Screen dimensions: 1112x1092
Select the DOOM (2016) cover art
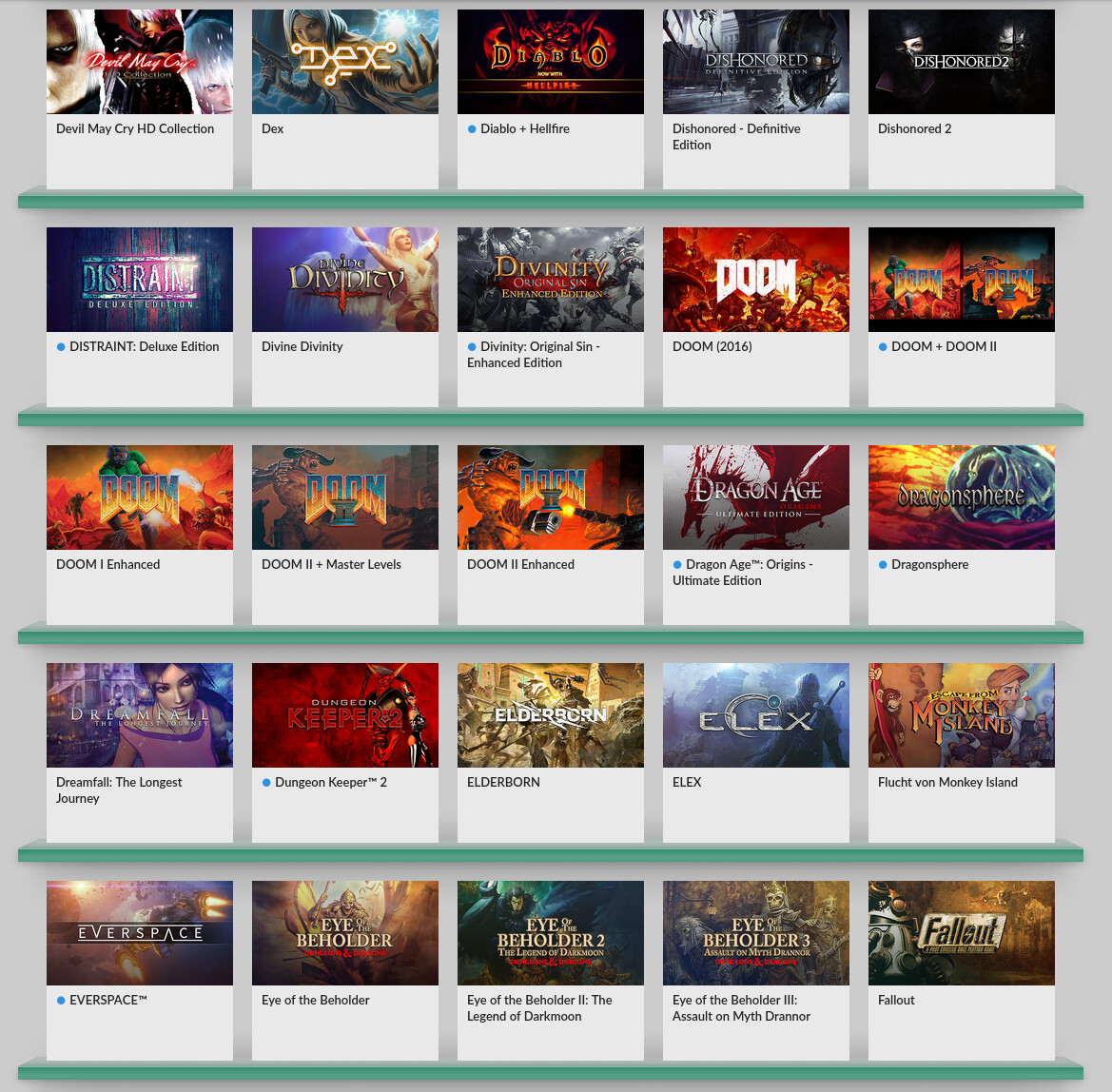tap(756, 280)
